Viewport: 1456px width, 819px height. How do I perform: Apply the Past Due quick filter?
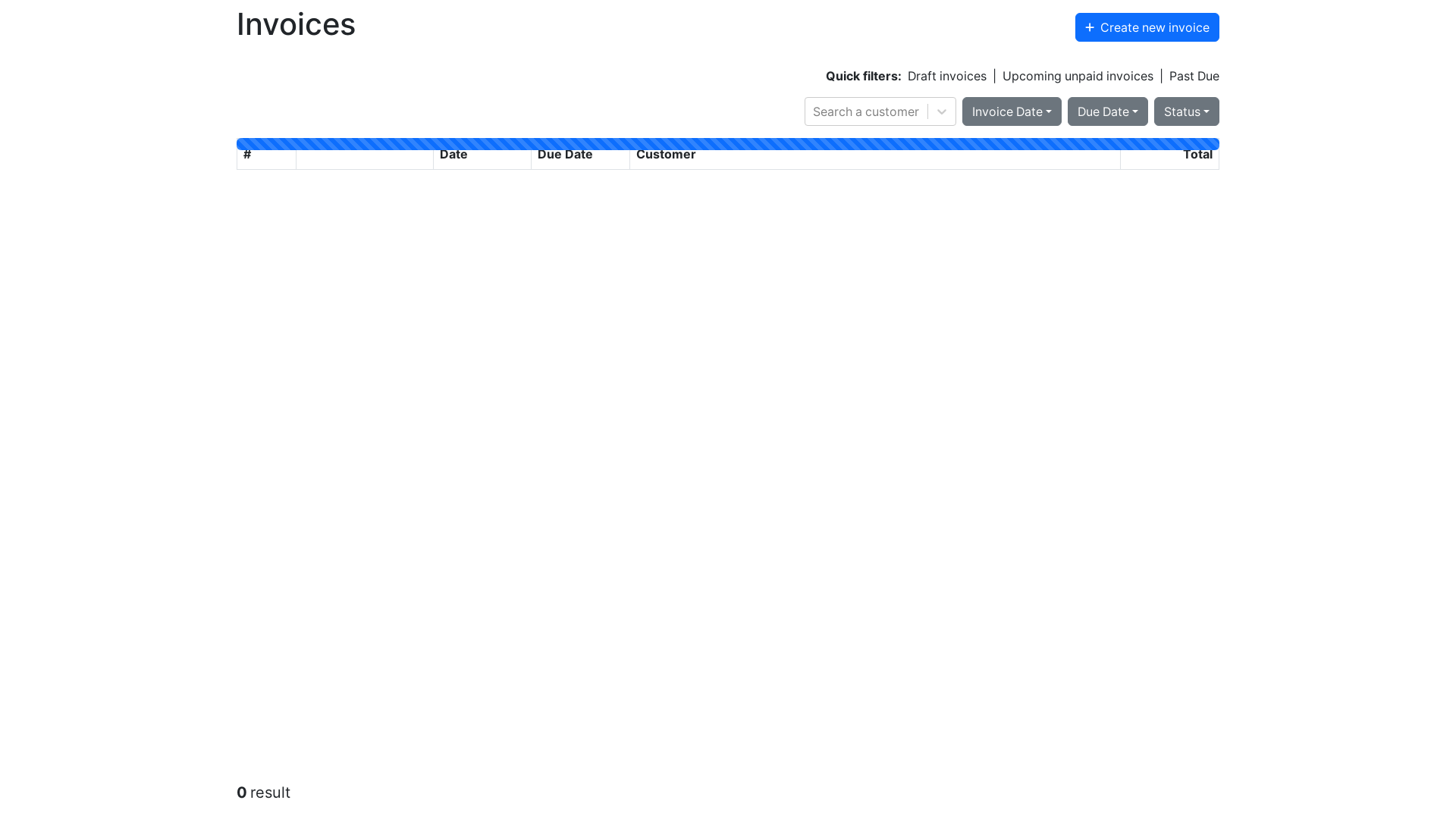point(1194,76)
